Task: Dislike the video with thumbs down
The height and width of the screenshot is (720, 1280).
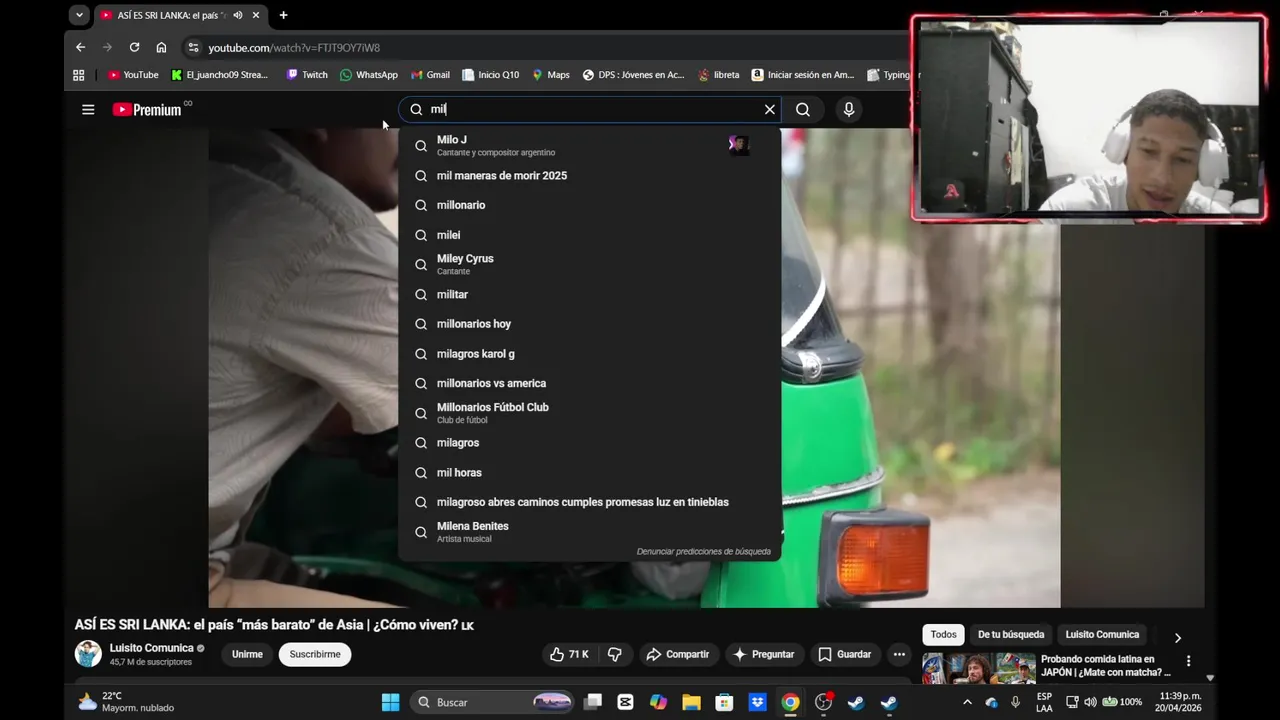Action: click(x=615, y=654)
